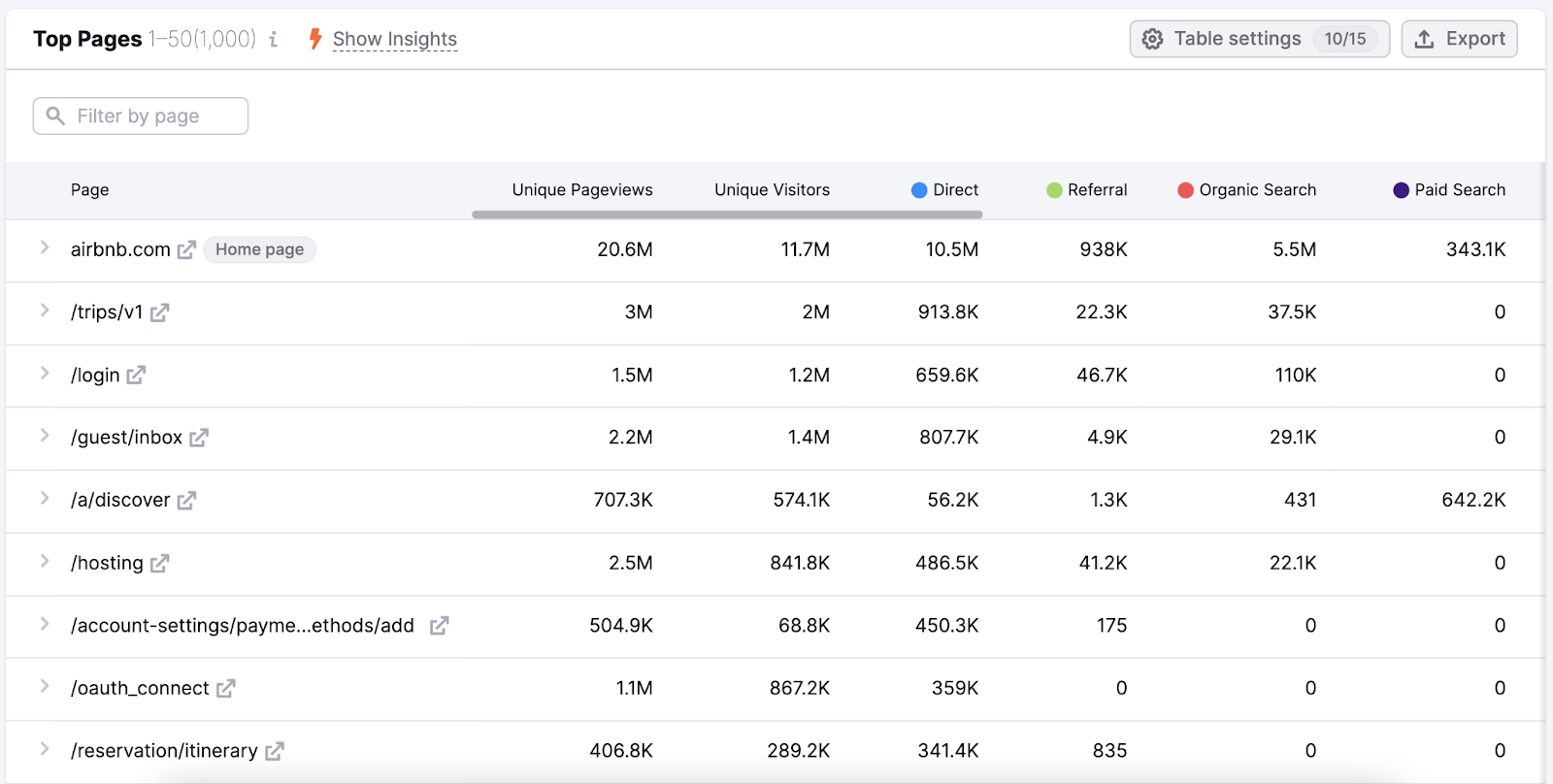
Task: Click the red Organic Search color dot
Action: [1185, 190]
